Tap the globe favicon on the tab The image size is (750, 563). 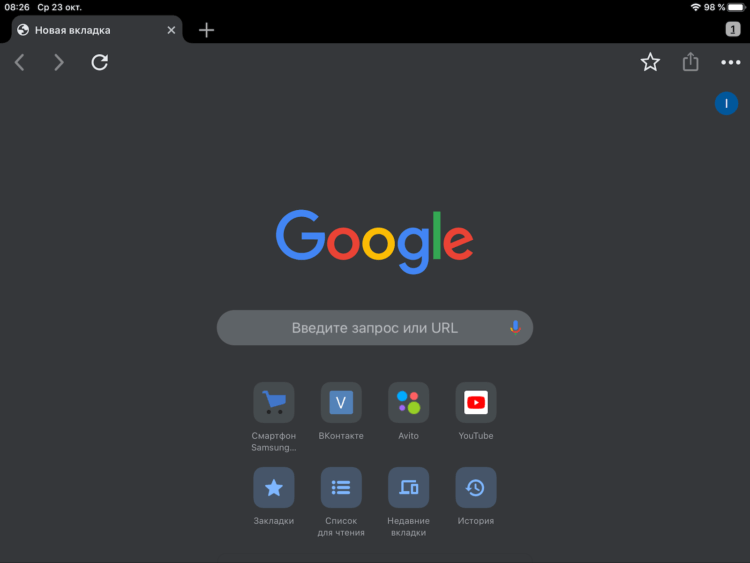point(23,30)
